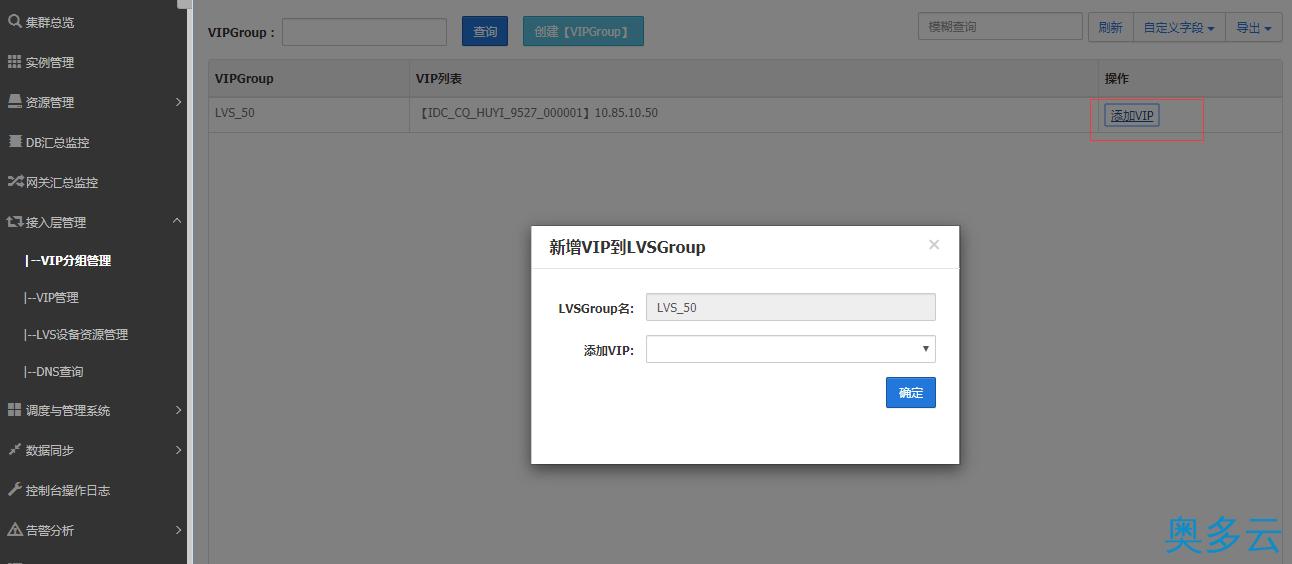The height and width of the screenshot is (564, 1292).
Task: Close the 新增VIP到LVSGroup dialog
Action: [934, 245]
